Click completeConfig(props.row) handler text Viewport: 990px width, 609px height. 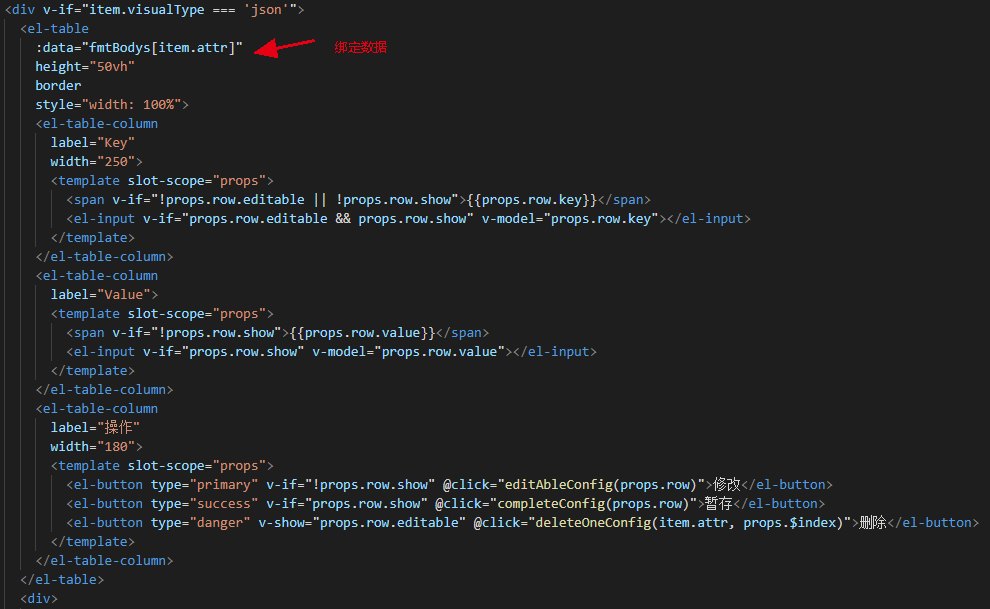pyautogui.click(x=593, y=504)
